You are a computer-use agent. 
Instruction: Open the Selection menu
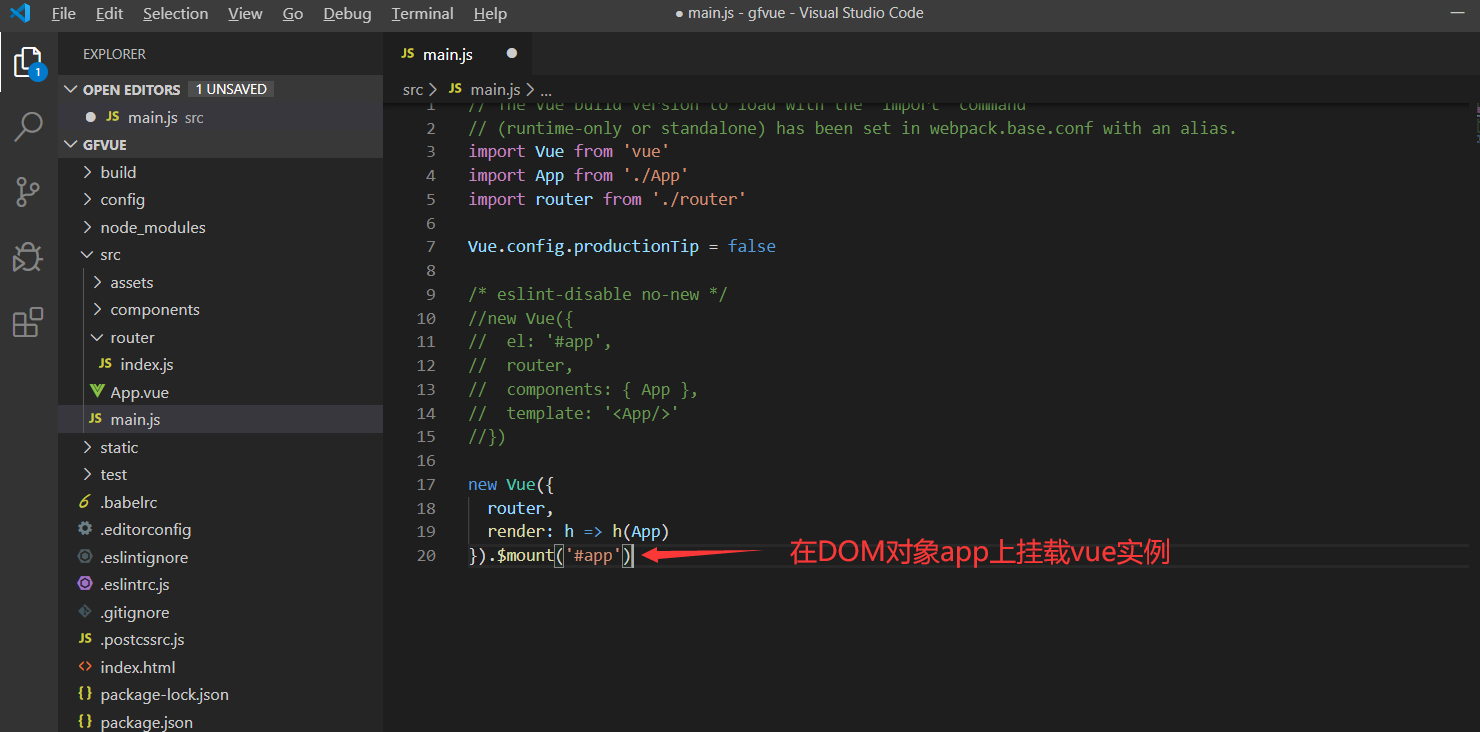(176, 14)
